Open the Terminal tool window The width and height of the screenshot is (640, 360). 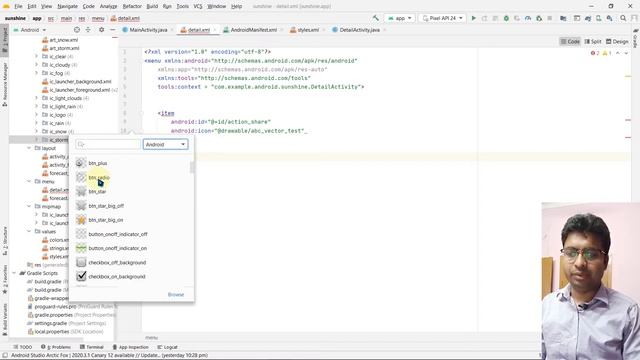92,347
